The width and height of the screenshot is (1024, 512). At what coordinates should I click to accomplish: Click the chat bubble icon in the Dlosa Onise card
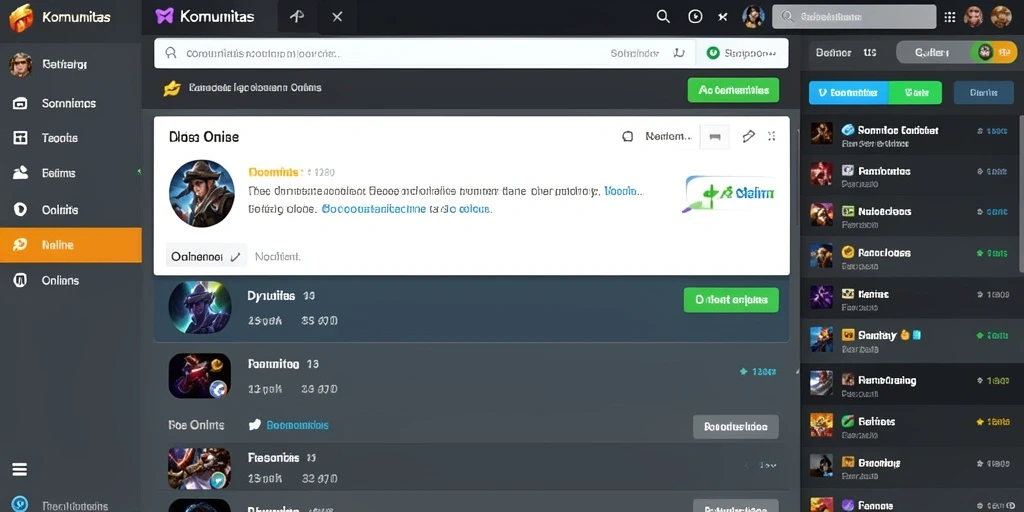(x=628, y=136)
